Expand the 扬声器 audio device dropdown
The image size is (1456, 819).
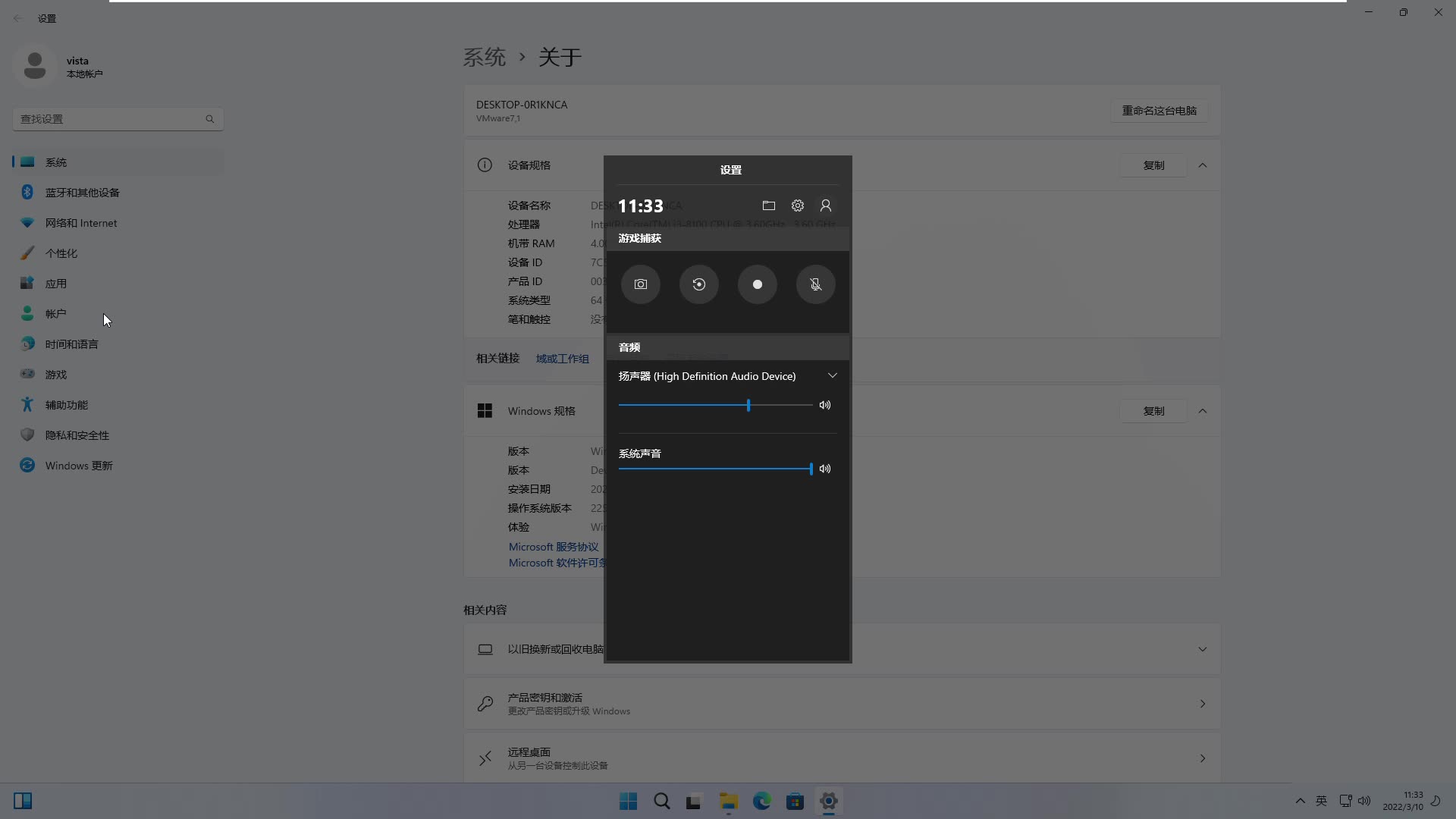833,376
